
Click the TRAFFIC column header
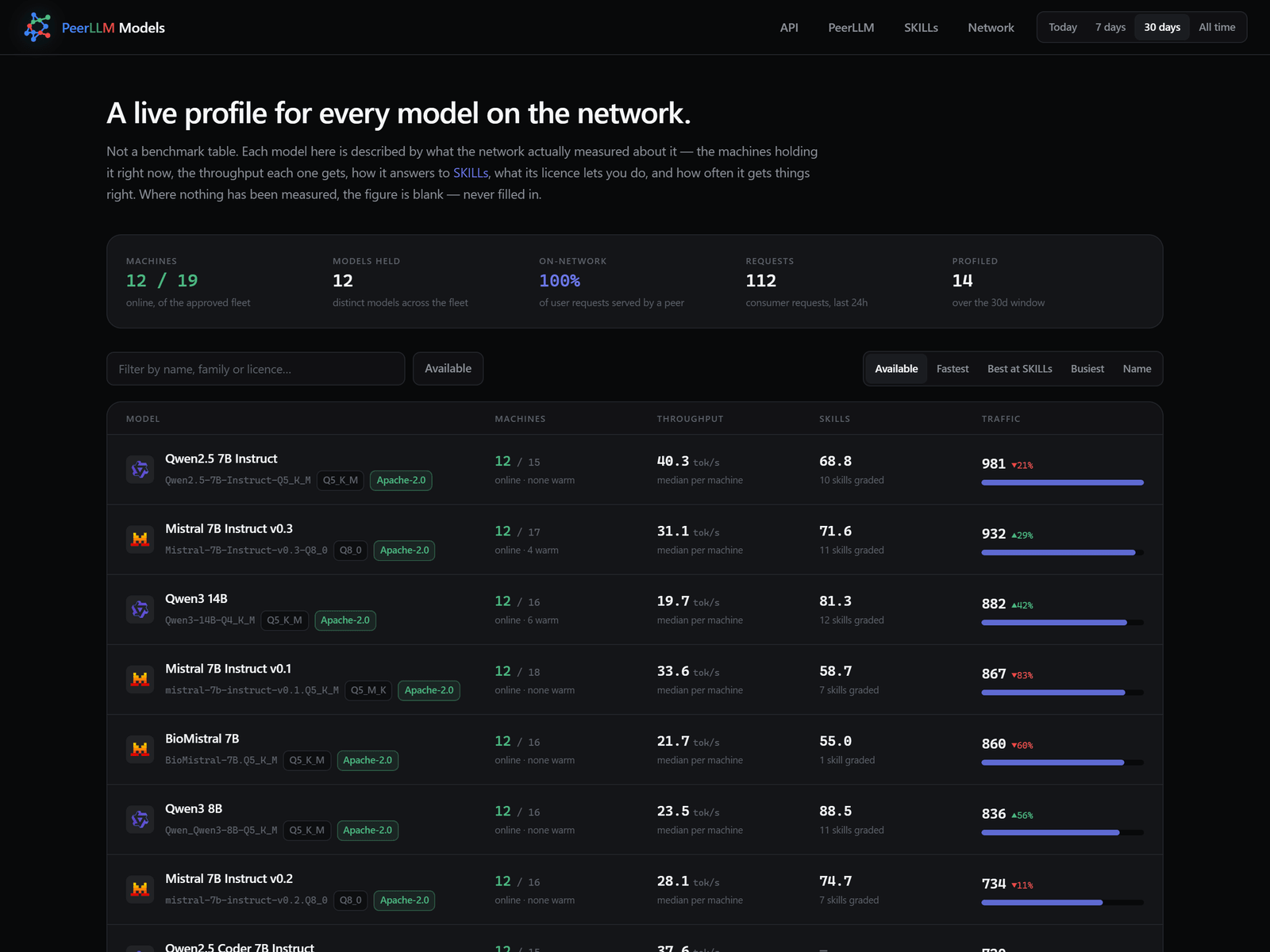[1001, 419]
